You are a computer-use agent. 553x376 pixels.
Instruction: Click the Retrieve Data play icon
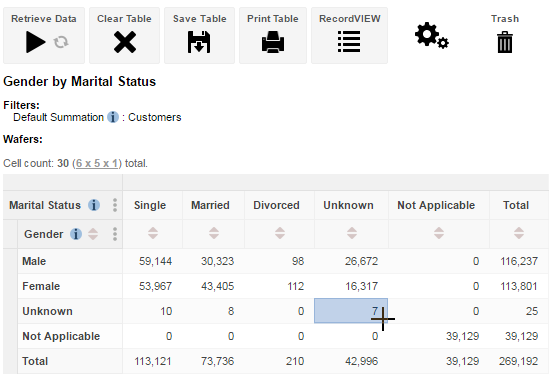tap(36, 42)
